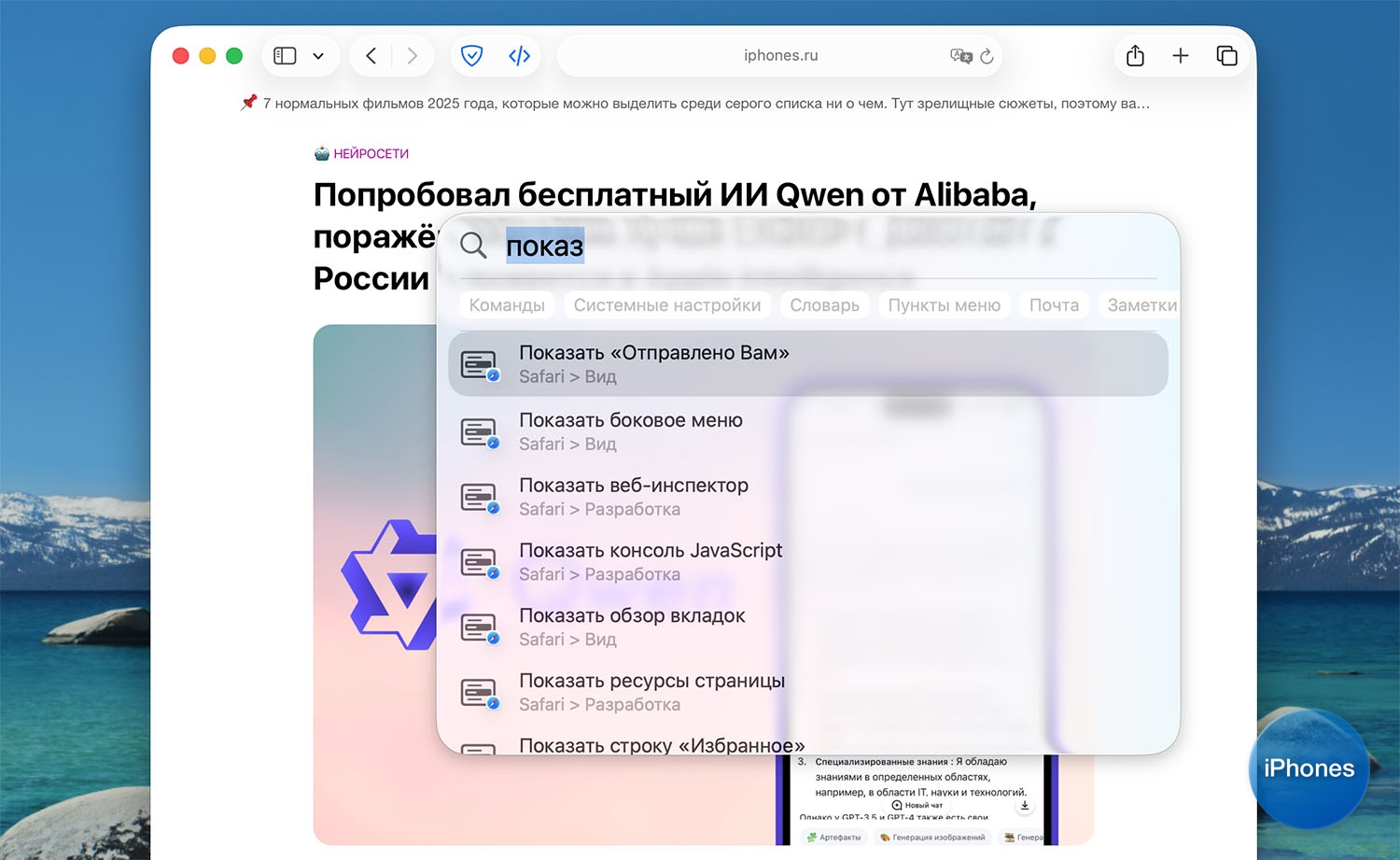
Task: Filter results by Словарь
Action: [824, 305]
